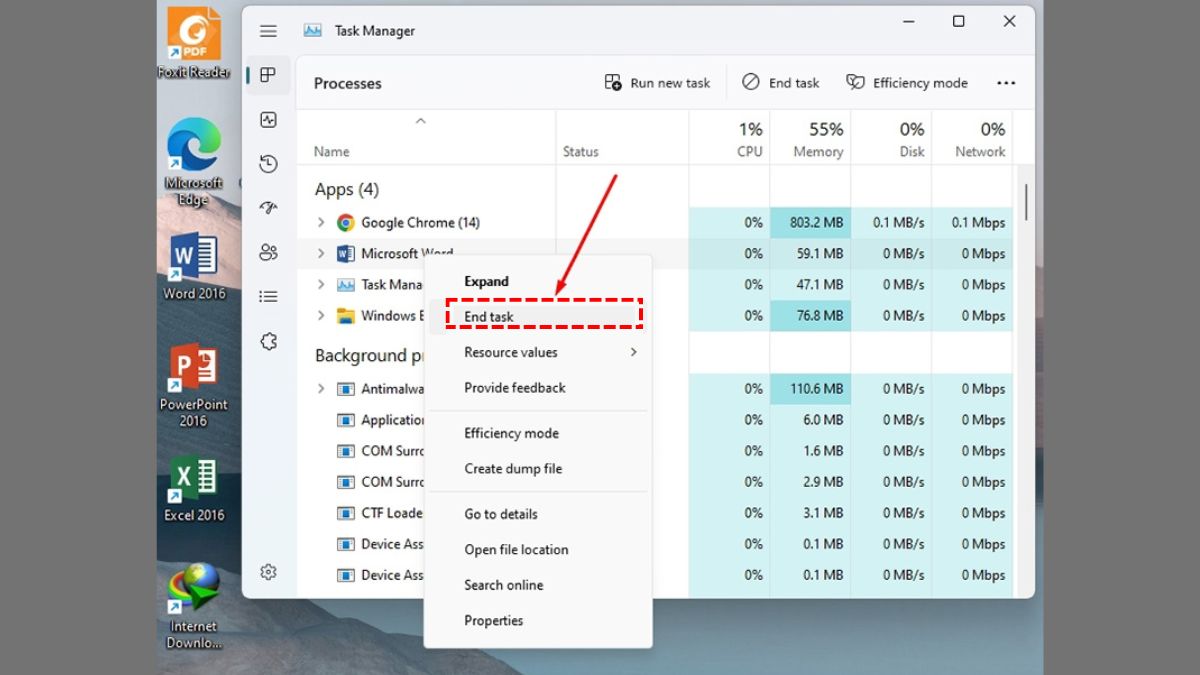
Task: Choose Open file location in context menu
Action: click(538, 550)
